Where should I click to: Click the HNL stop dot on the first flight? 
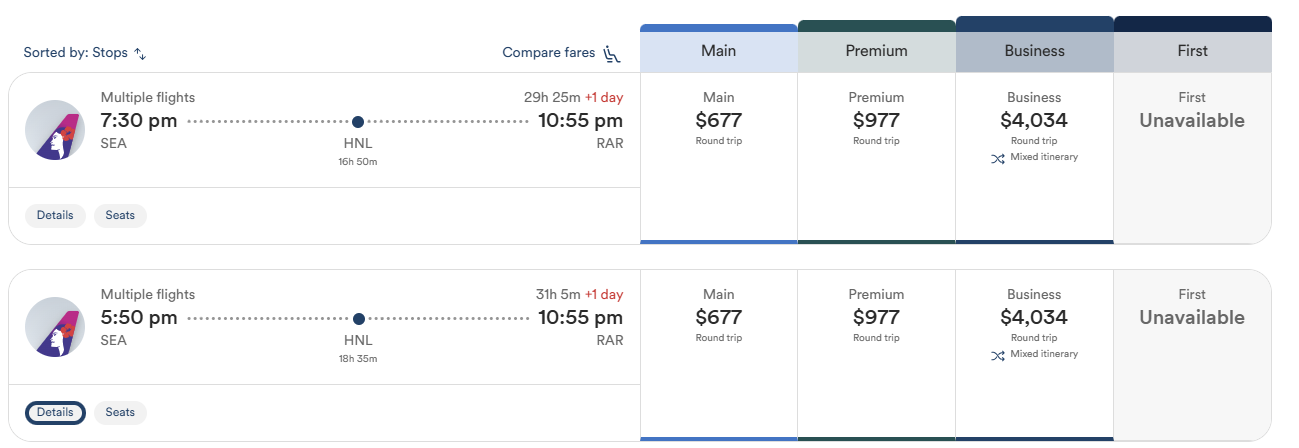tap(358, 122)
